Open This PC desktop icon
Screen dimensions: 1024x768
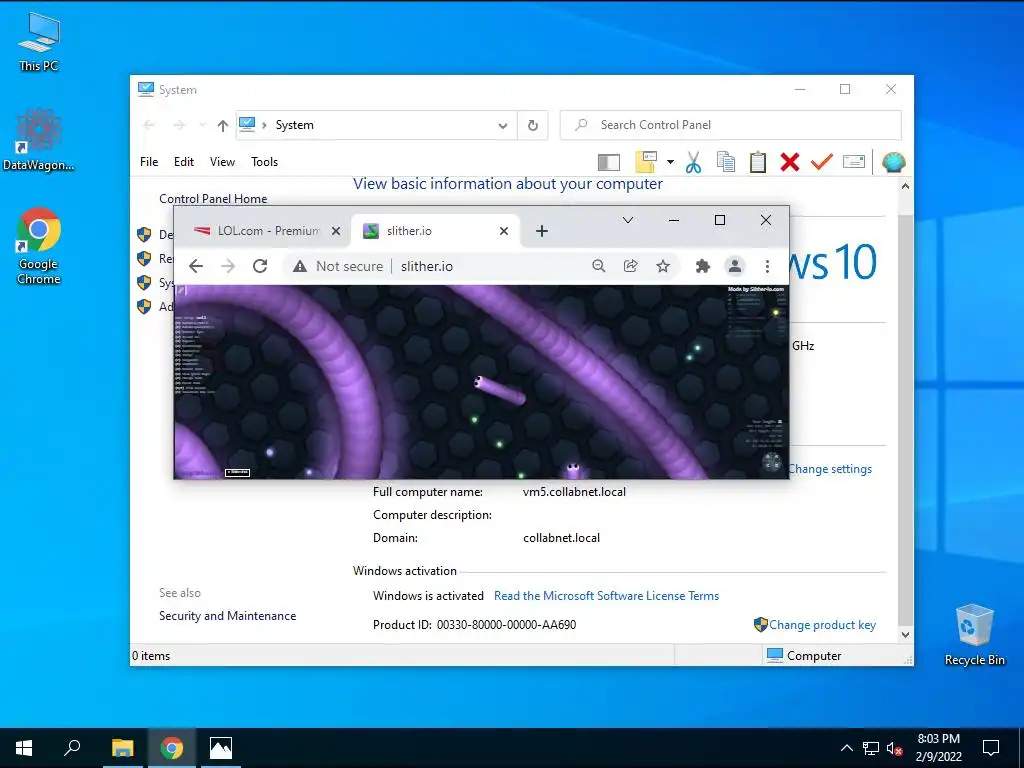coord(39,42)
